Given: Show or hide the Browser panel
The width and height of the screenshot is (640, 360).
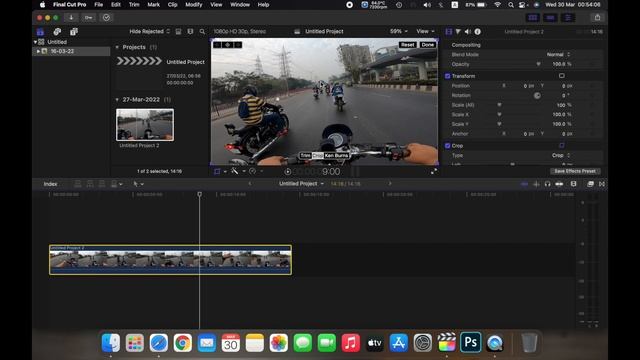Looking at the screenshot, I should (x=533, y=18).
